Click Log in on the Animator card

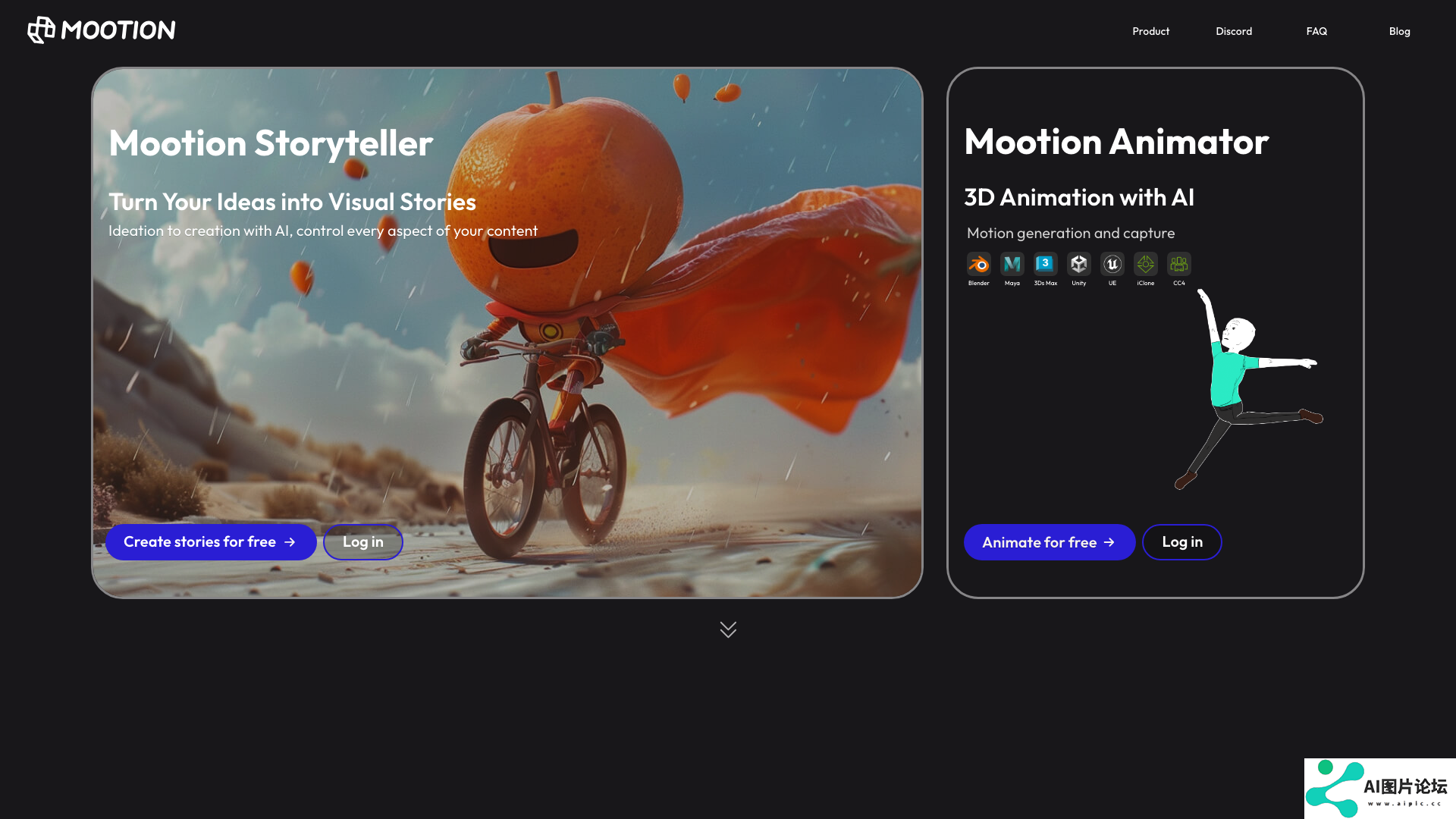tap(1182, 542)
